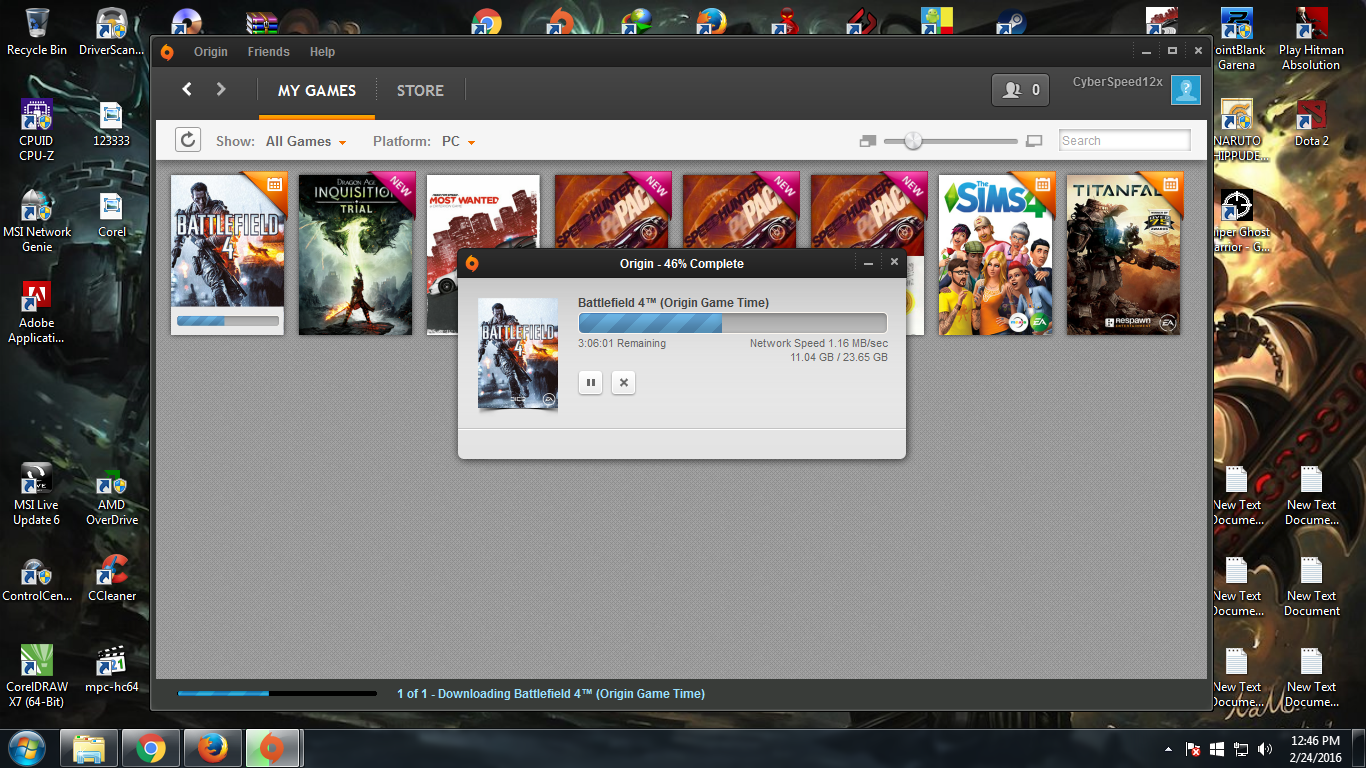Open File Explorer from the taskbar

click(x=89, y=748)
